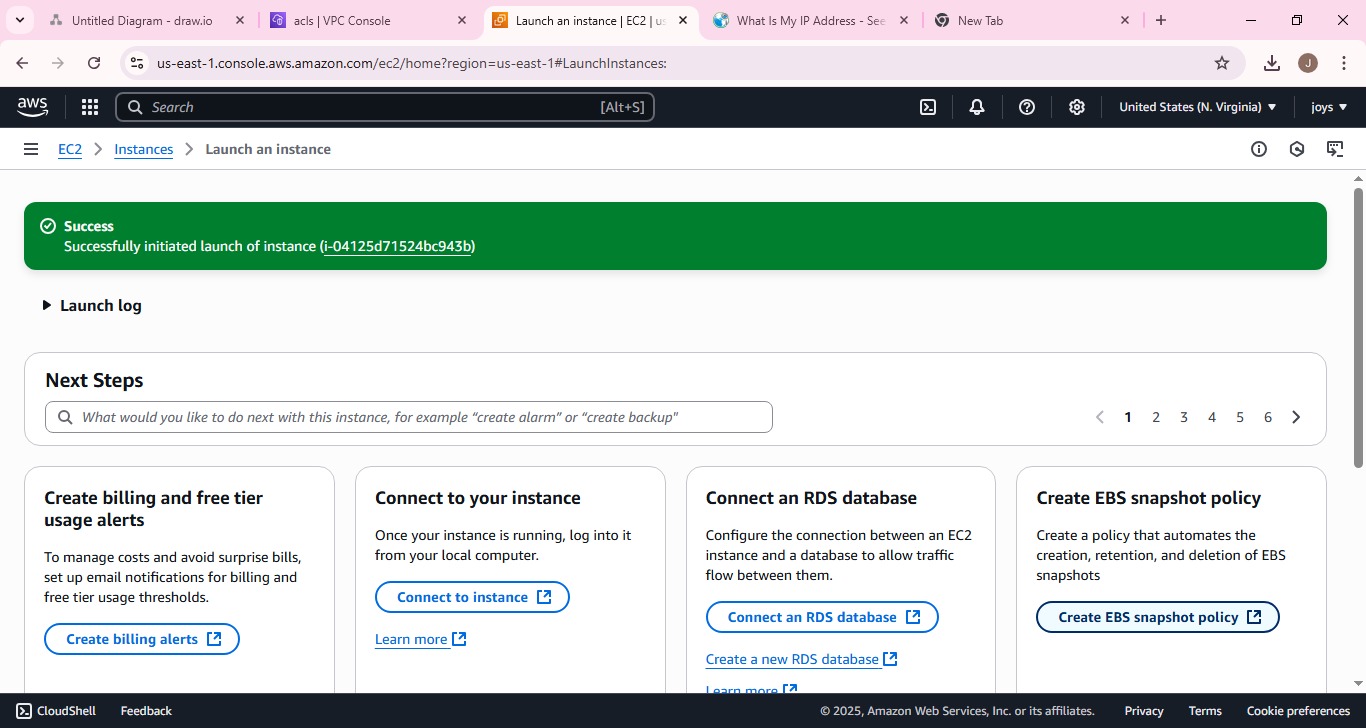Go to the next page of Next Steps
This screenshot has width=1366, height=728.
click(1296, 417)
